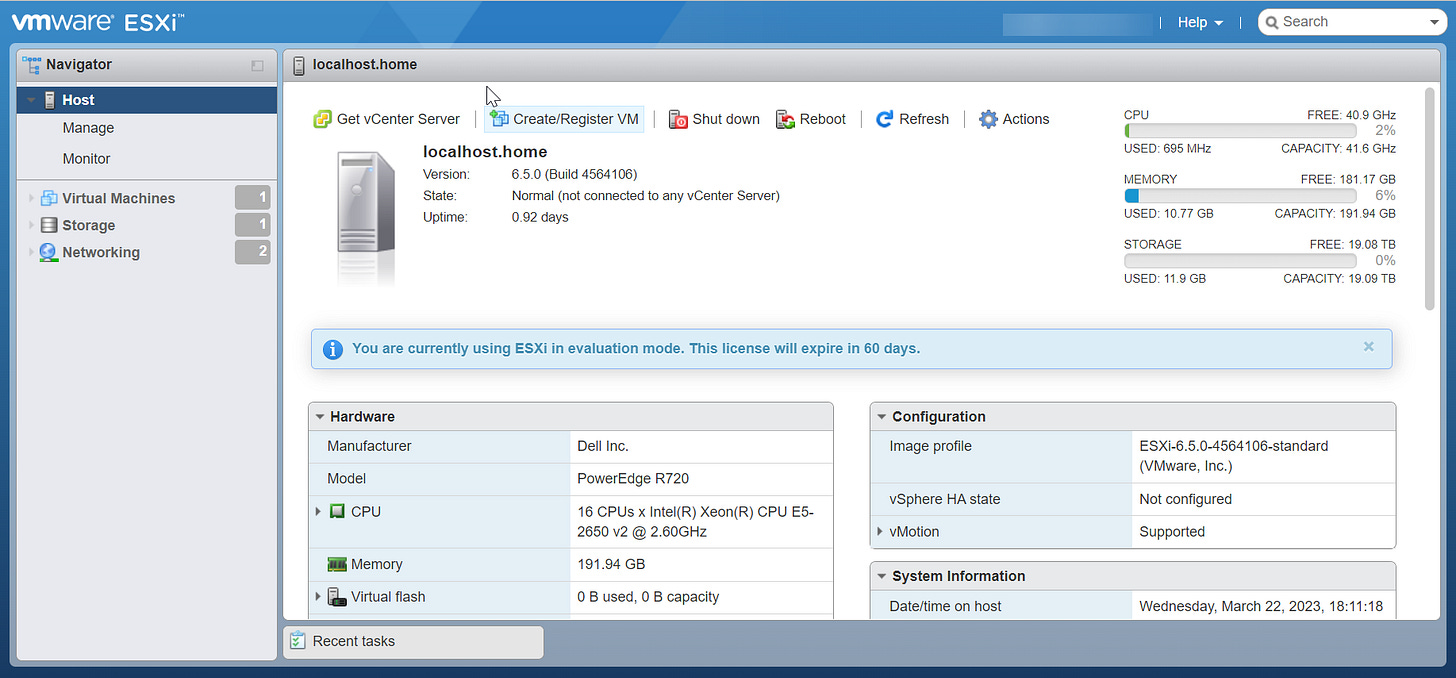The width and height of the screenshot is (1456, 678).
Task: Open the Recent tasks panel
Action: (x=414, y=641)
